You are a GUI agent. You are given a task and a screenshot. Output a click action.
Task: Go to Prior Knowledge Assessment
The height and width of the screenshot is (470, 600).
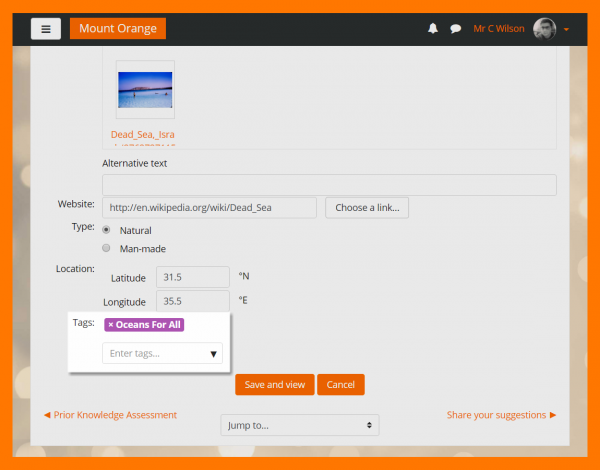pos(110,415)
